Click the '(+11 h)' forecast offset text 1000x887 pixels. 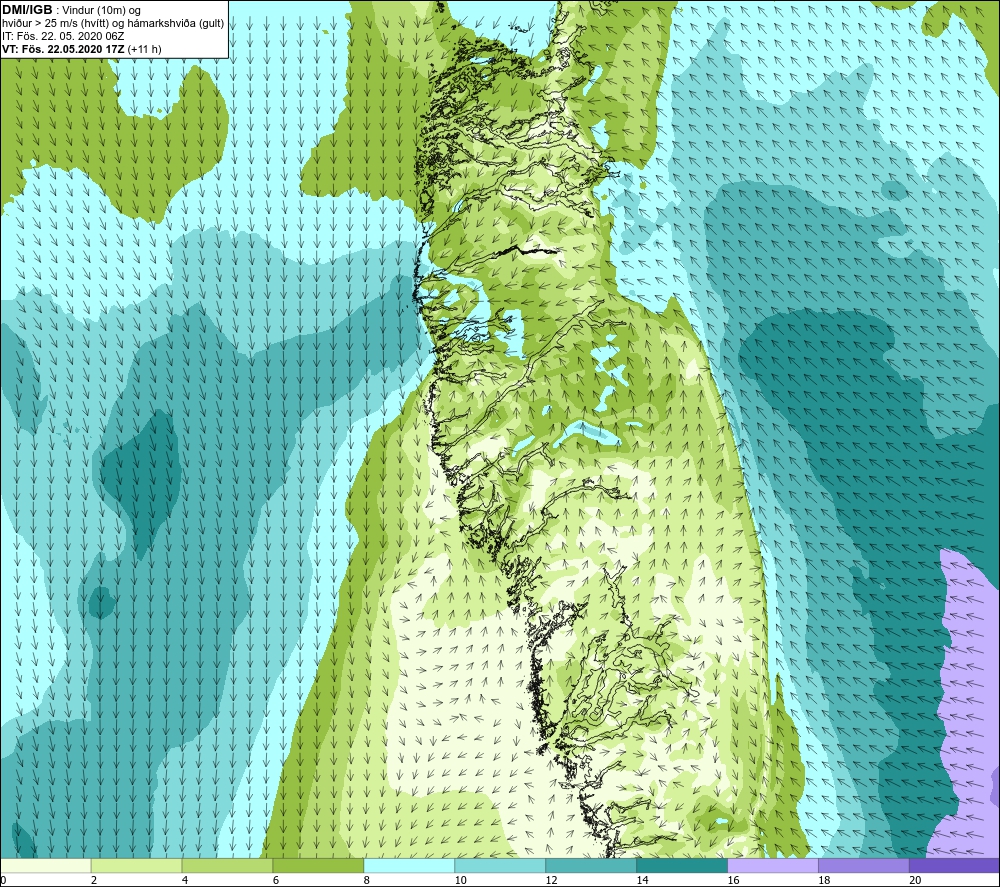(145, 49)
